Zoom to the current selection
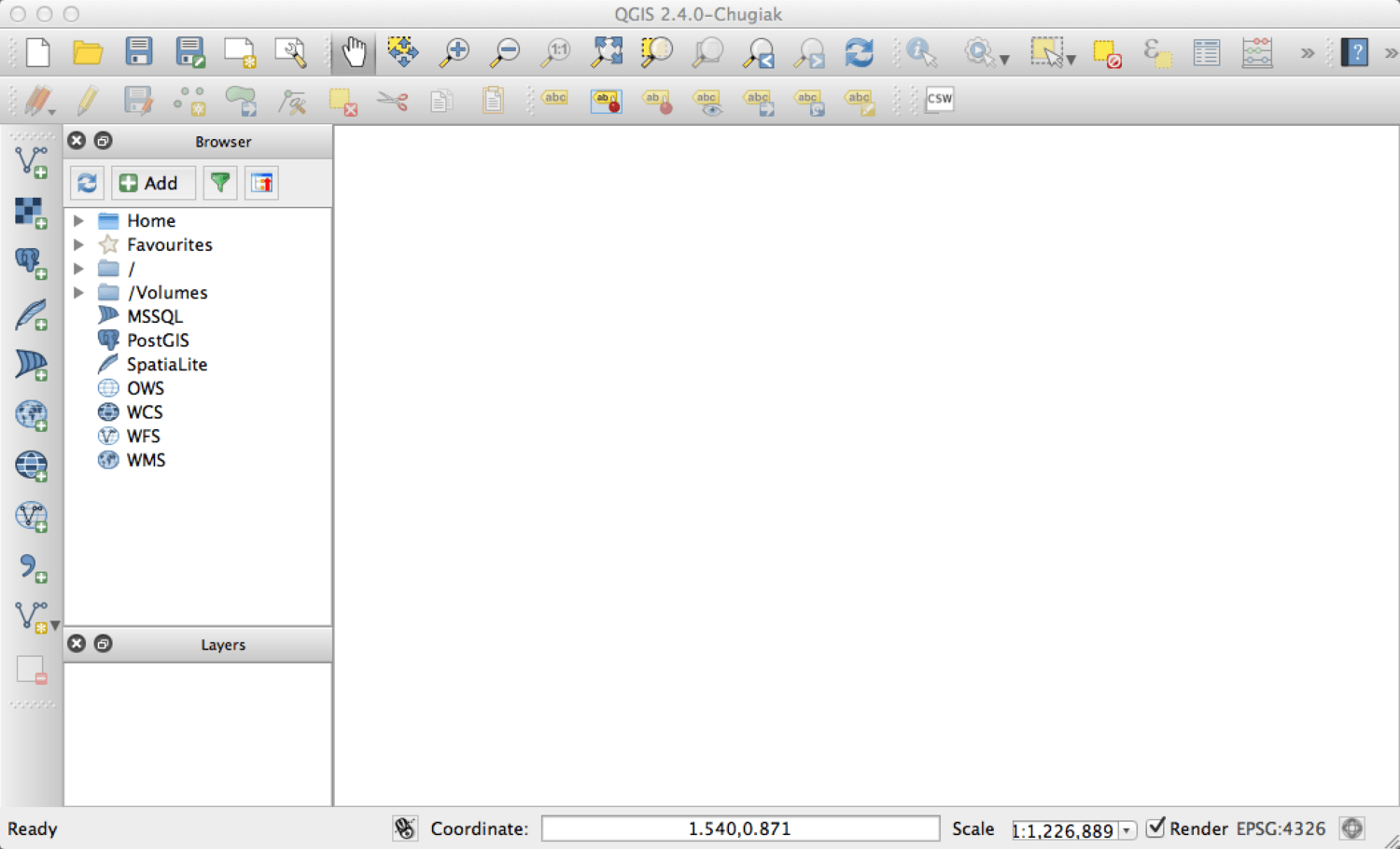Viewport: 1400px width, 849px height. 657,52
